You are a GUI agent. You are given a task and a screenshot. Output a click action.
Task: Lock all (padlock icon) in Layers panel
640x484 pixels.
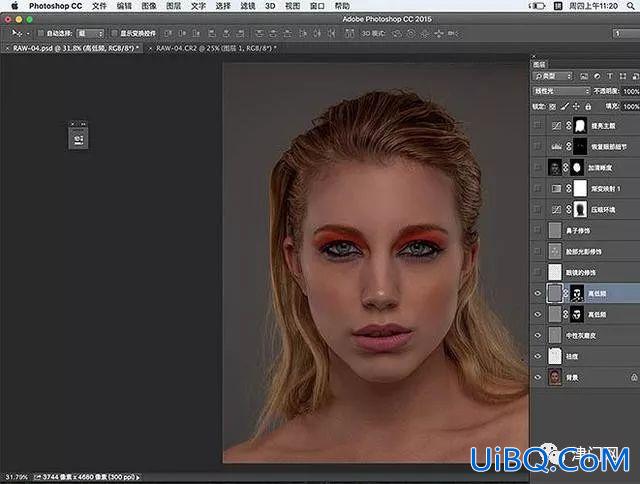pyautogui.click(x=588, y=107)
